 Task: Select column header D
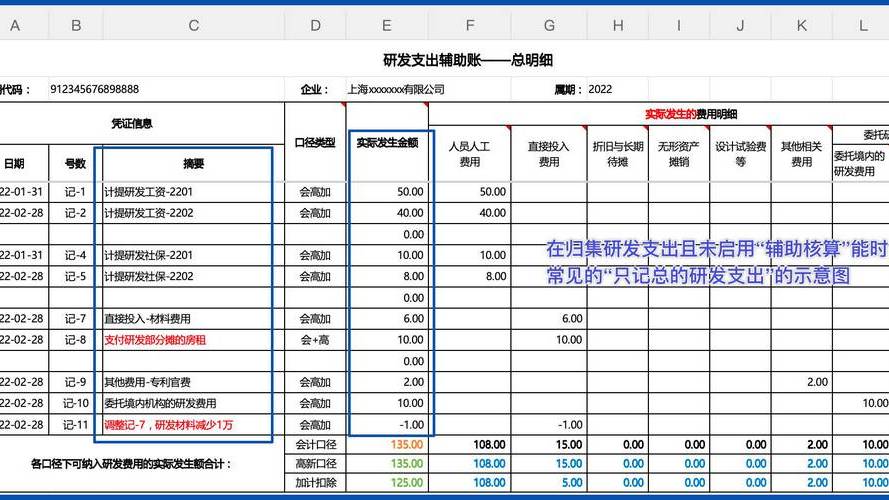point(315,26)
